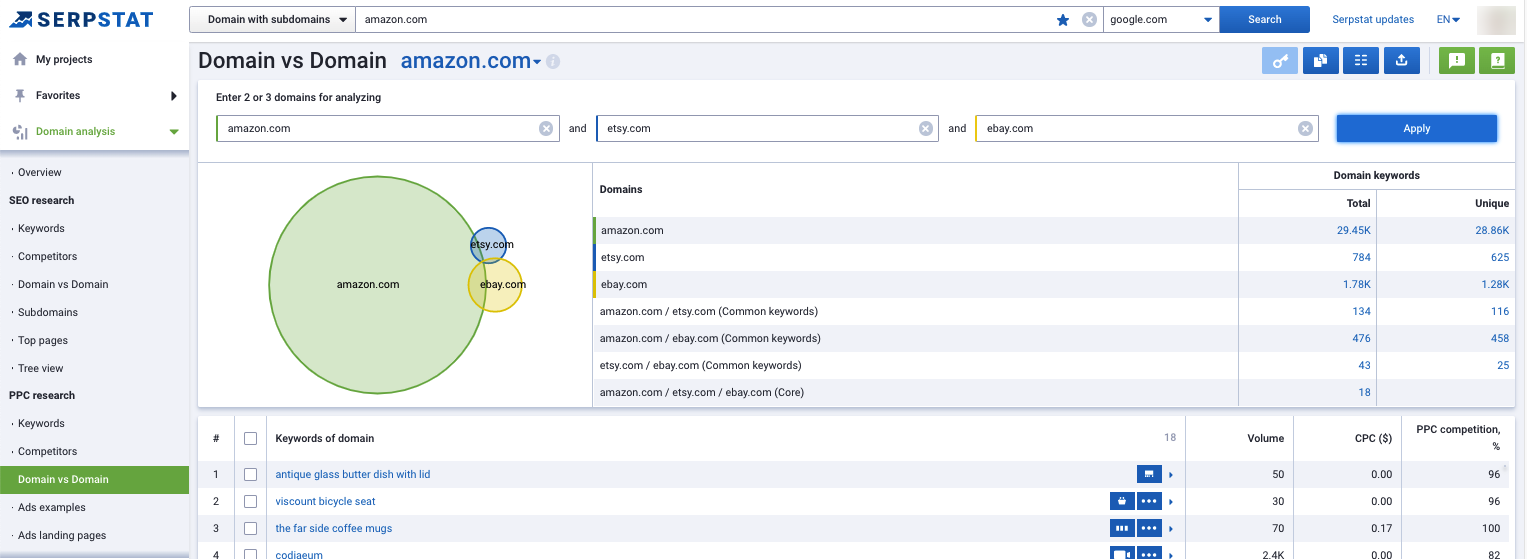Click the Serpstat logo
This screenshot has width=1527, height=559.
(82, 19)
